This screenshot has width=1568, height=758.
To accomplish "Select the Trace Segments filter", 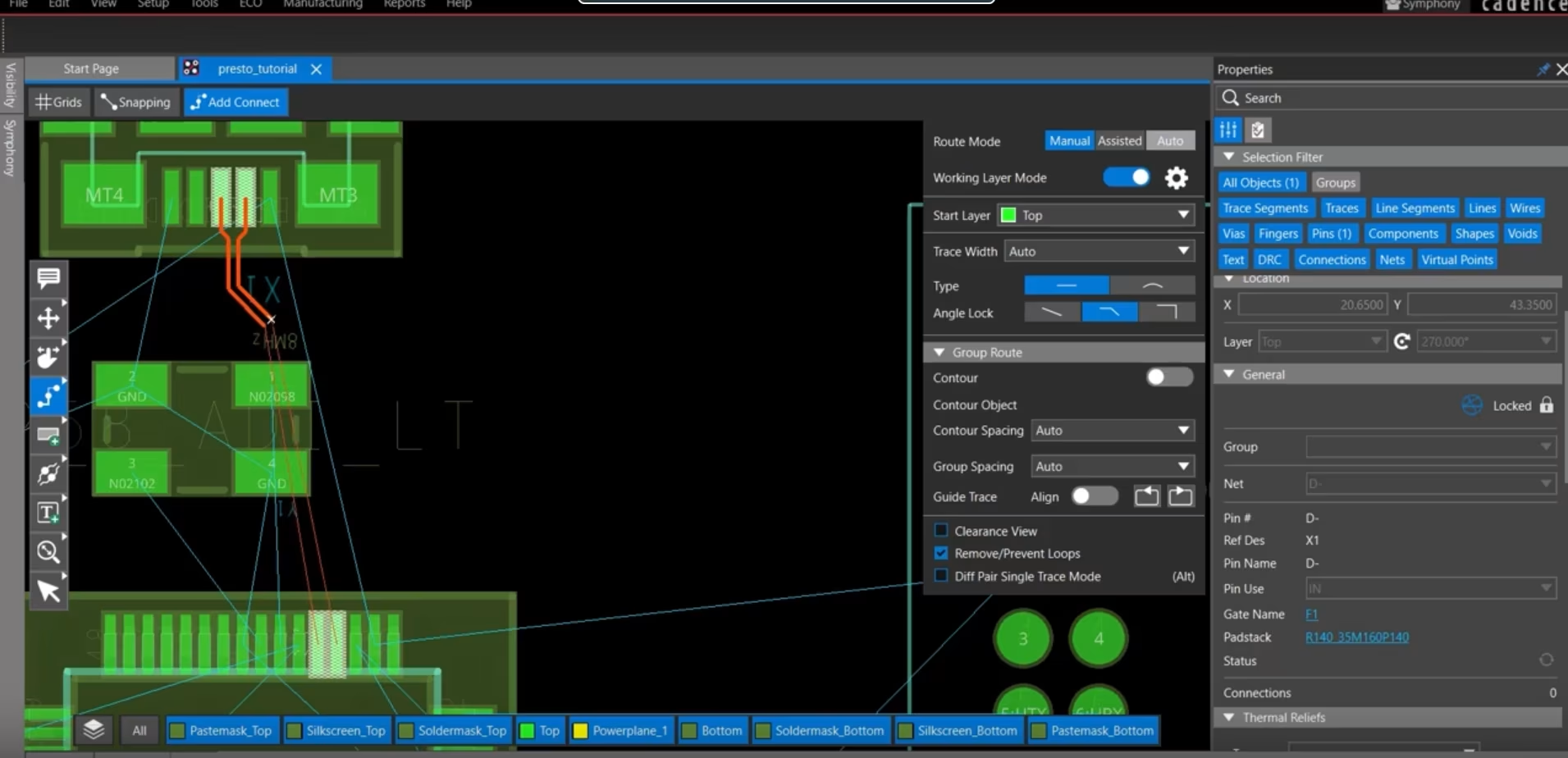I will click(1265, 208).
